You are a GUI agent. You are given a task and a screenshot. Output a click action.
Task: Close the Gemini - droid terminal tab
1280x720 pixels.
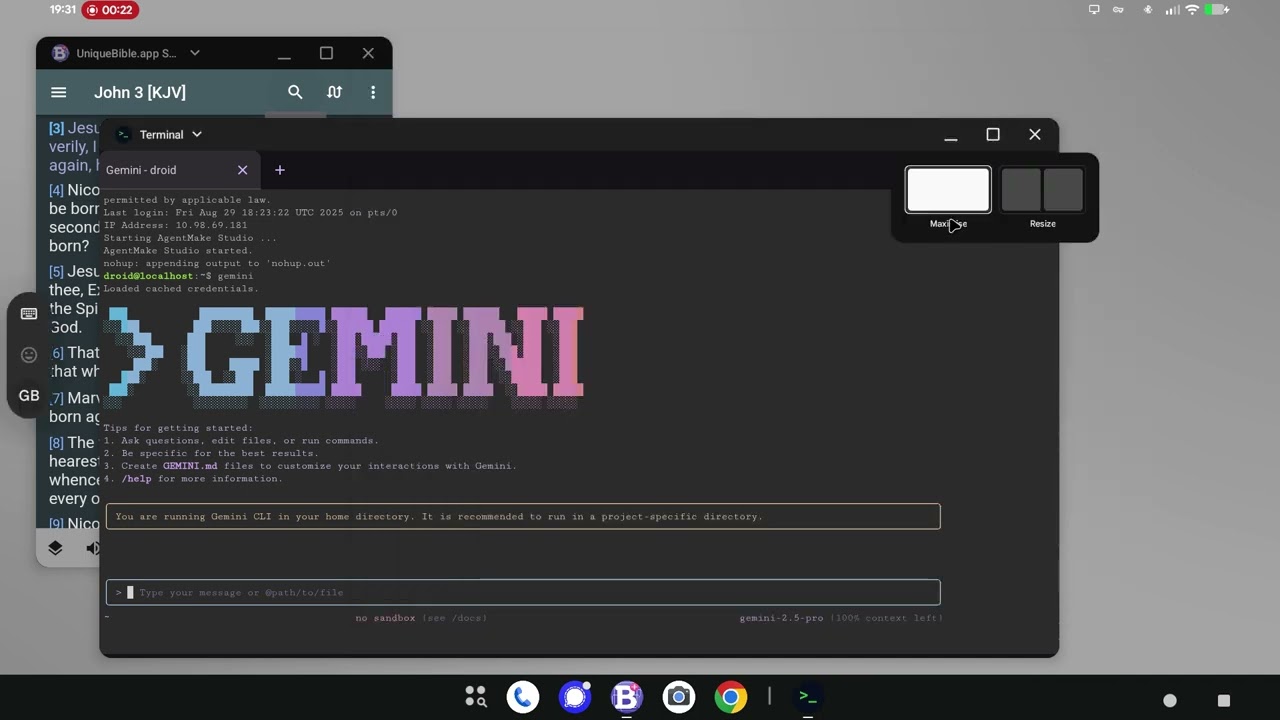point(242,170)
